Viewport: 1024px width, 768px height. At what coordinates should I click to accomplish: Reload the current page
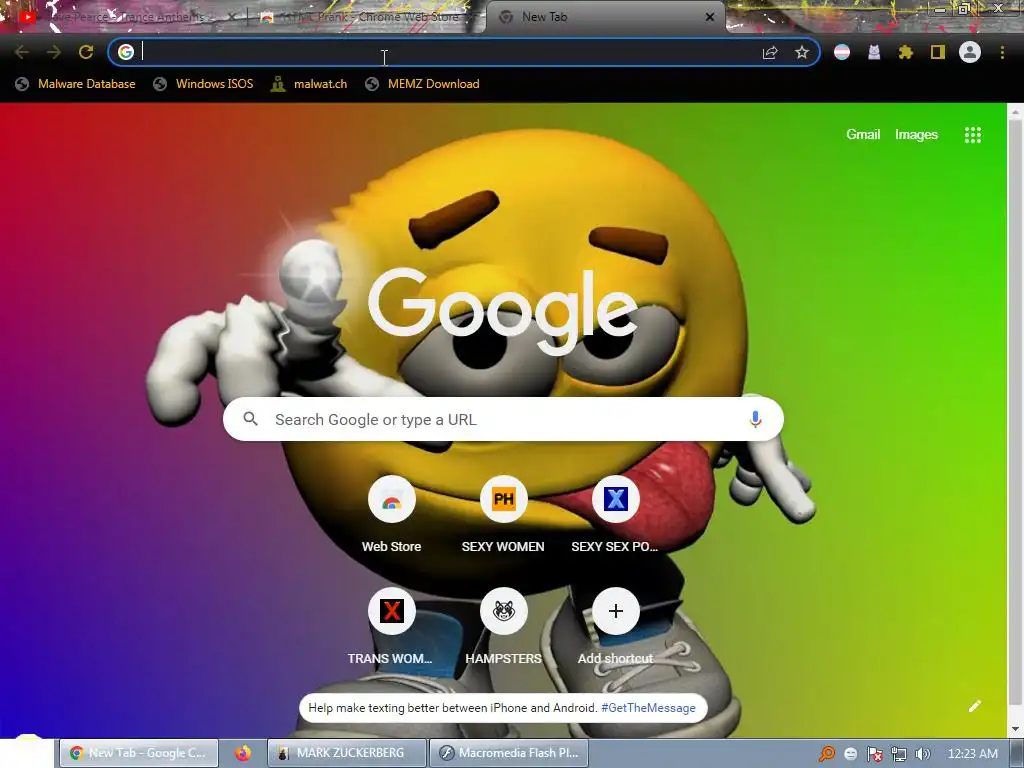coord(86,52)
